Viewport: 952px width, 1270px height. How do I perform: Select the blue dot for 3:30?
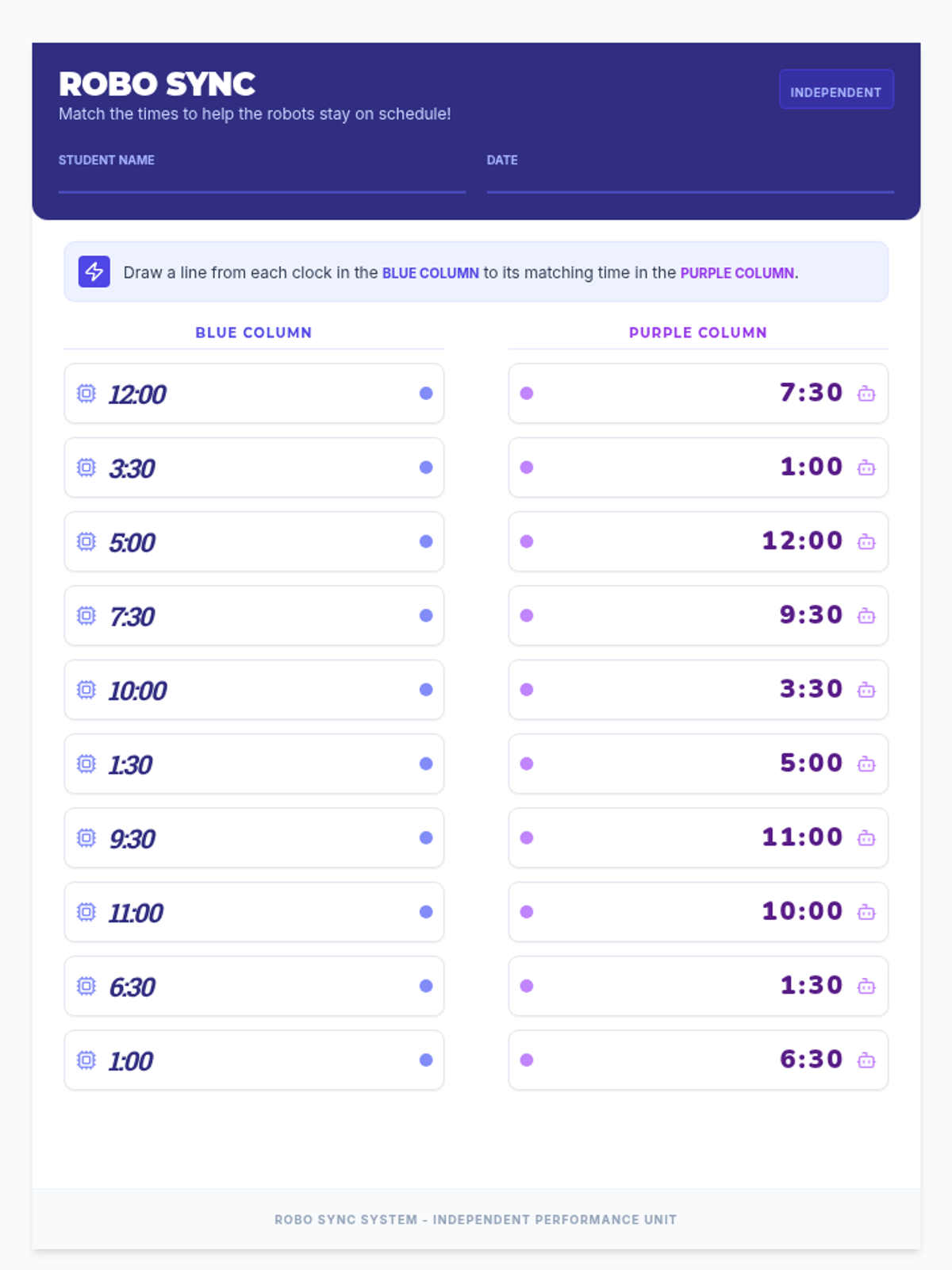coord(426,468)
